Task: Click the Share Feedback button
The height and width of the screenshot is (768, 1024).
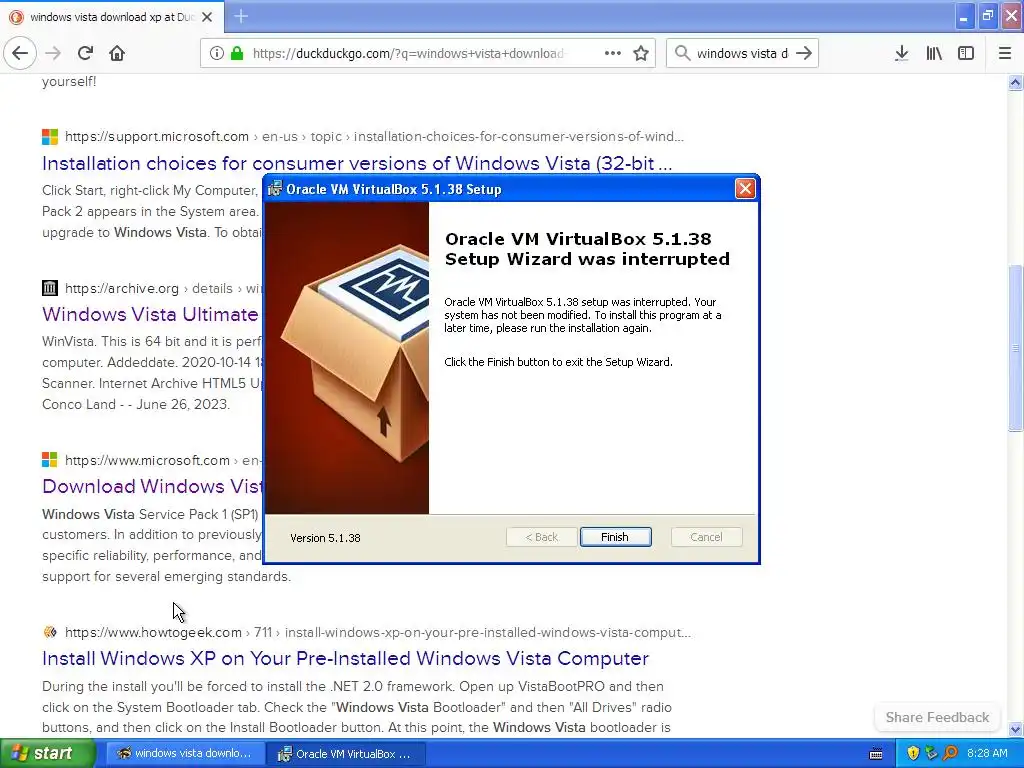Action: [x=937, y=717]
